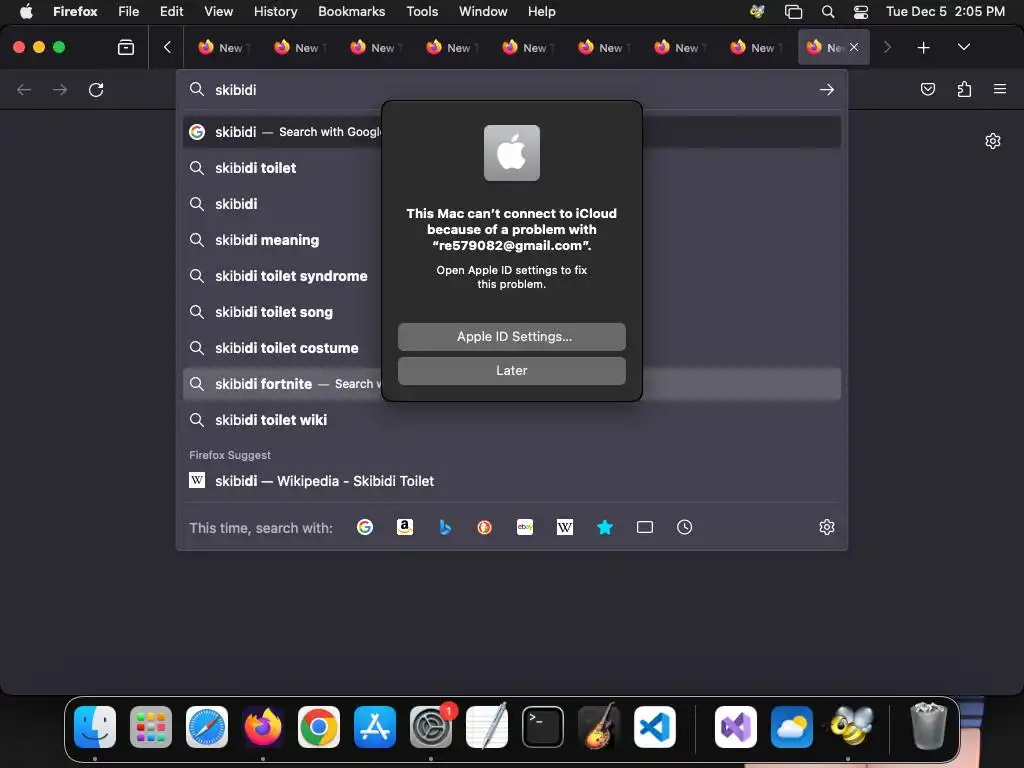This screenshot has height=768, width=1024.
Task: Open new tab page personalize gear
Action: click(x=993, y=141)
